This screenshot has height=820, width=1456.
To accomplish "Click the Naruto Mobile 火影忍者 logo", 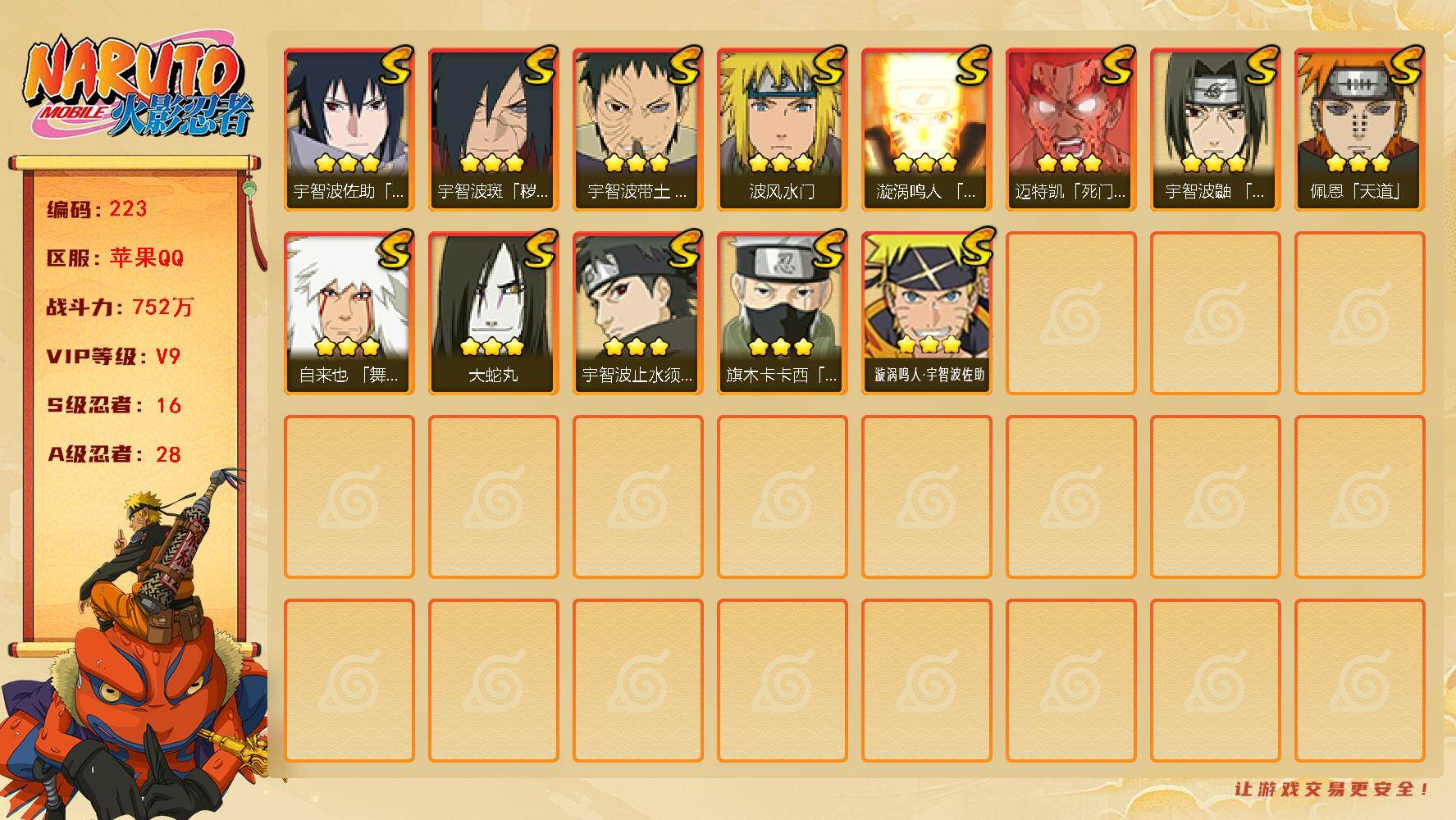I will [x=138, y=89].
